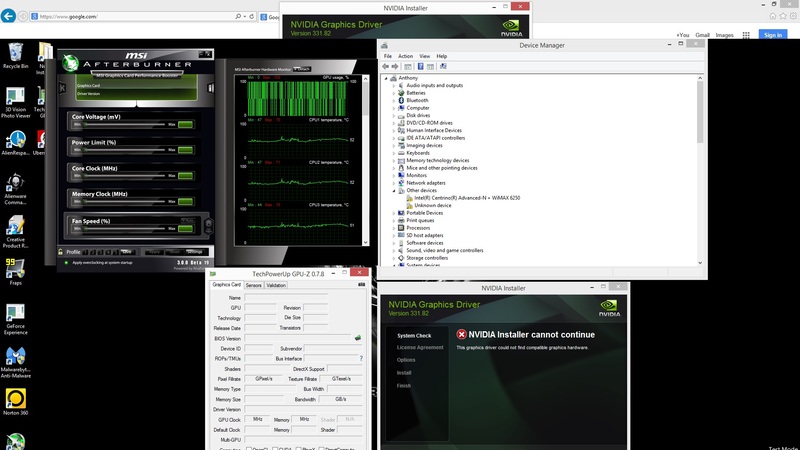800x450 pixels.
Task: Click Device Manager show properties toolbar icon
Action: point(408,66)
